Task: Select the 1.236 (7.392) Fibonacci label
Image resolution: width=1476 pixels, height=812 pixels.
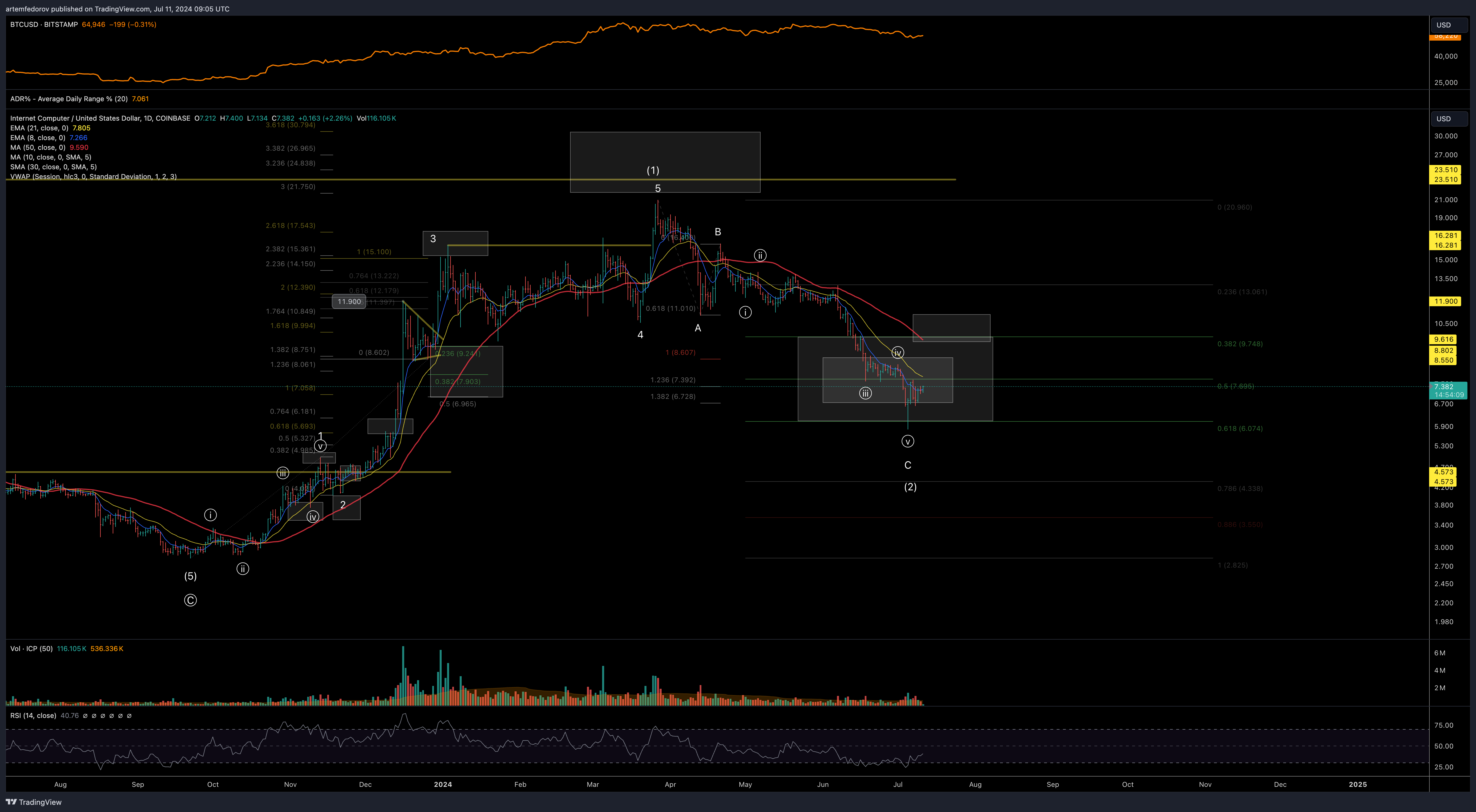Action: [673, 380]
